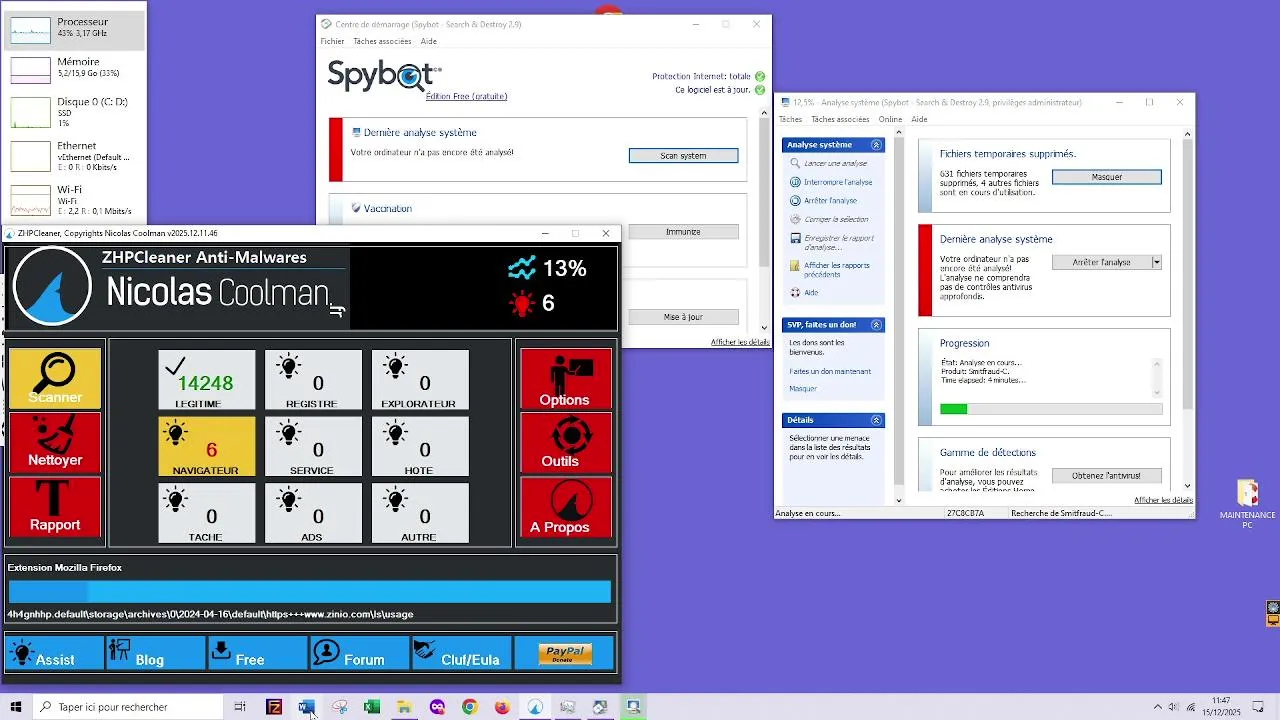Click the blue ZHPCleaner scan progress bar
Viewport: 1280px width, 720px height.
[x=309, y=591]
